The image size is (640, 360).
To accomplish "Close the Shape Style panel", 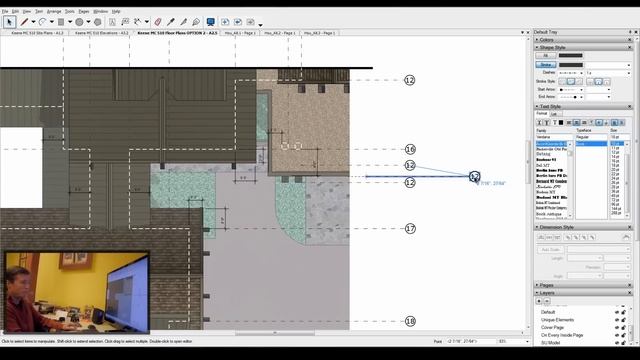I will pos(629,48).
